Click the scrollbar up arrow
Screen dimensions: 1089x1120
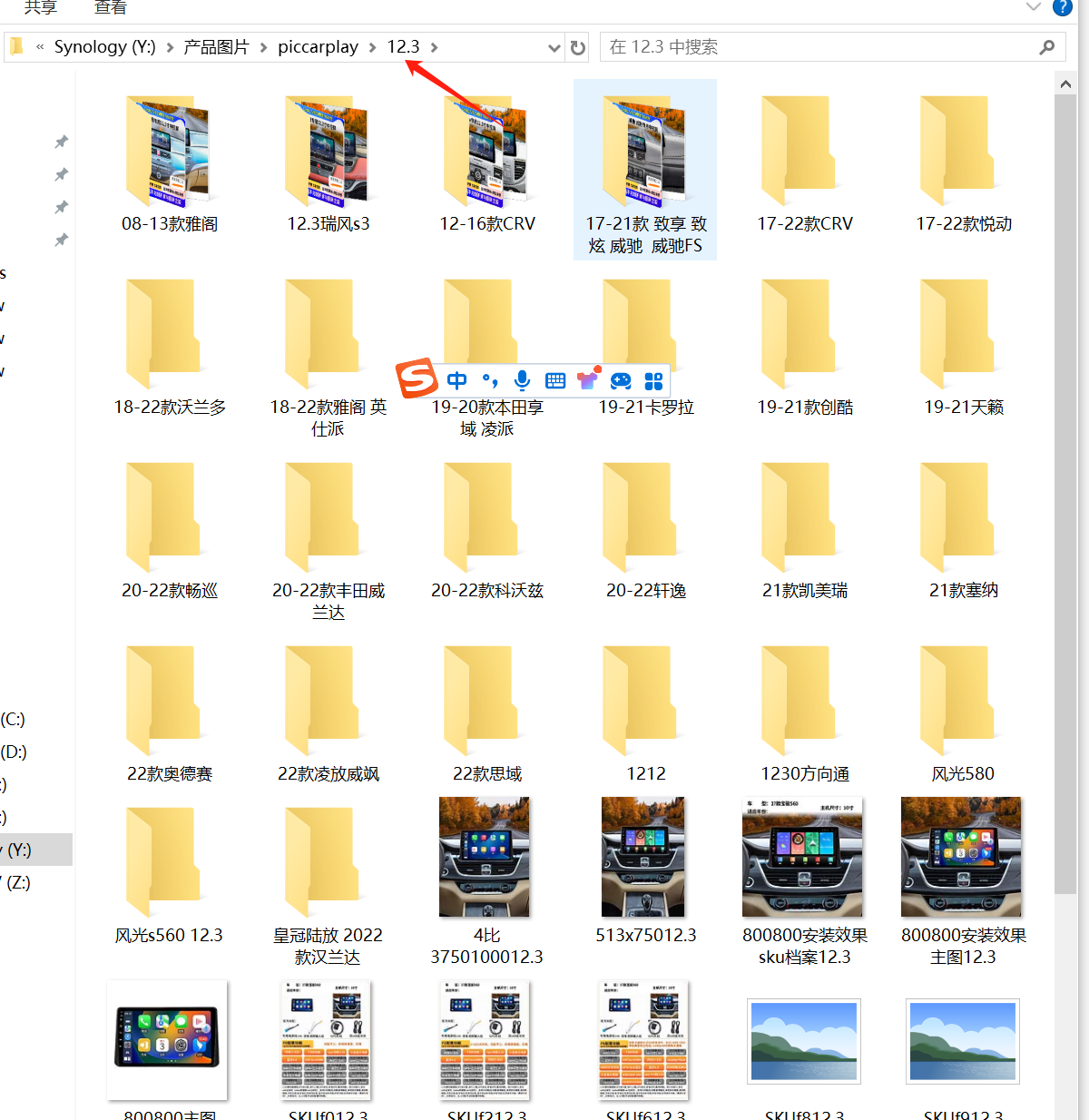pyautogui.click(x=1065, y=84)
